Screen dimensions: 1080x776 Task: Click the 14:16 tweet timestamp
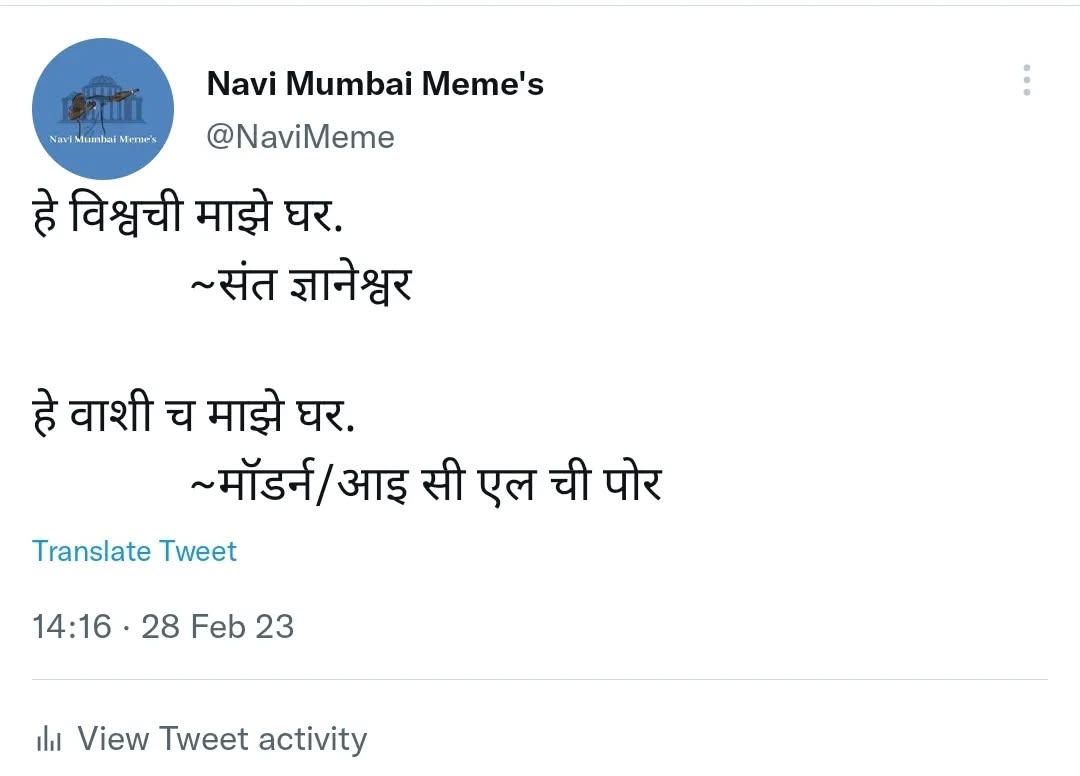72,627
